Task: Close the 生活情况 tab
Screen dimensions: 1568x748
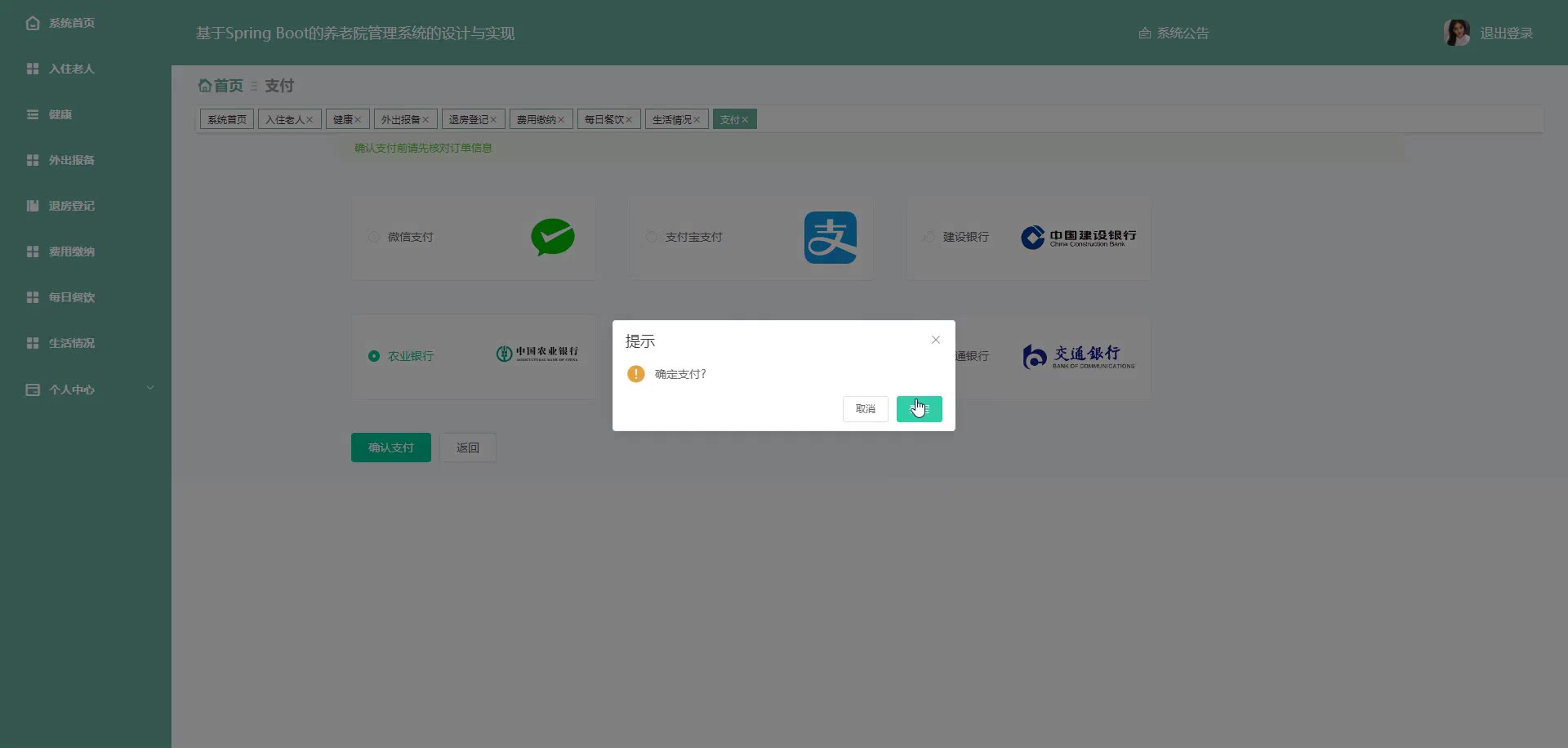Action: (697, 120)
